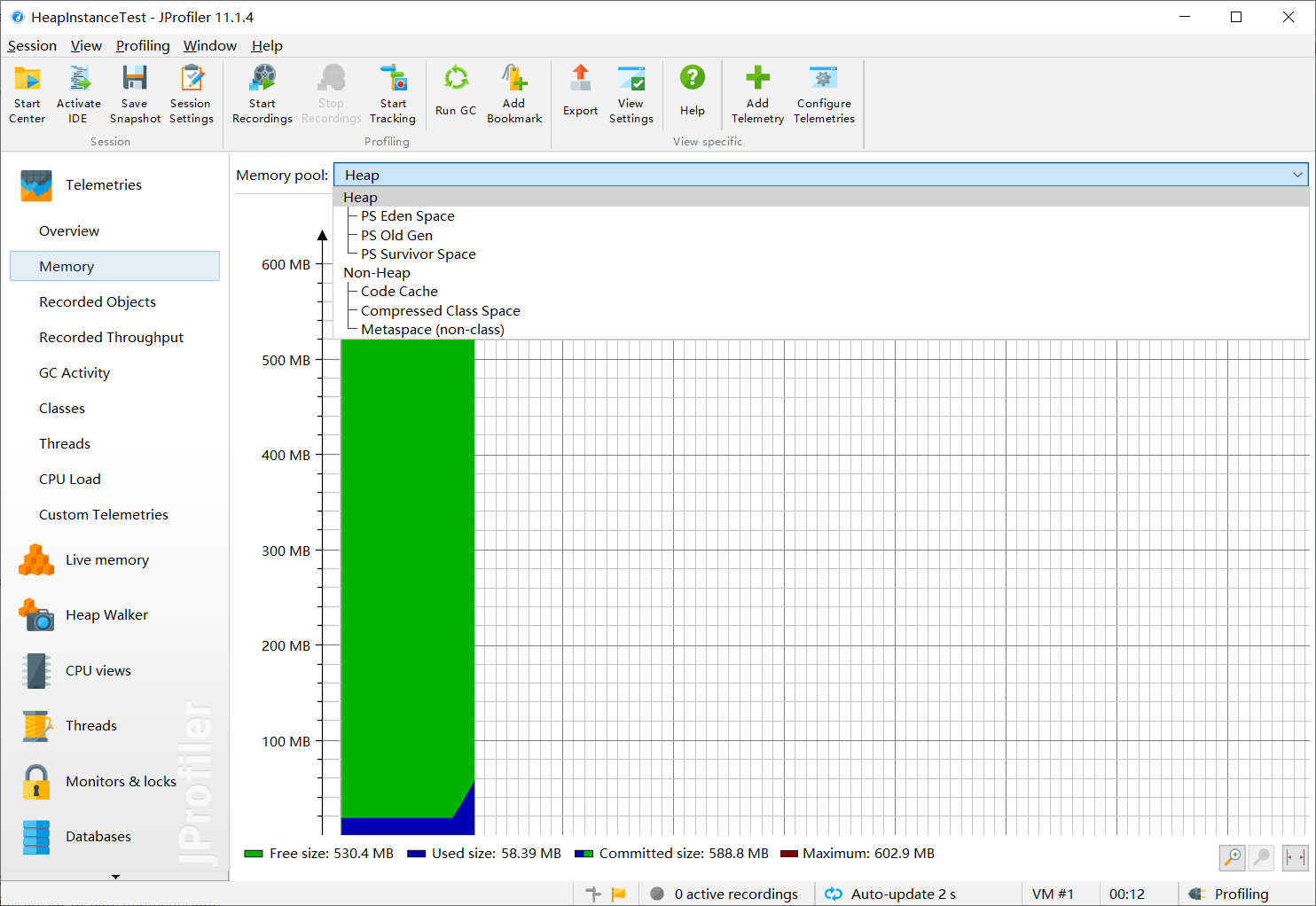
Task: Click Maximum dark red legend swatch
Action: pos(789,854)
